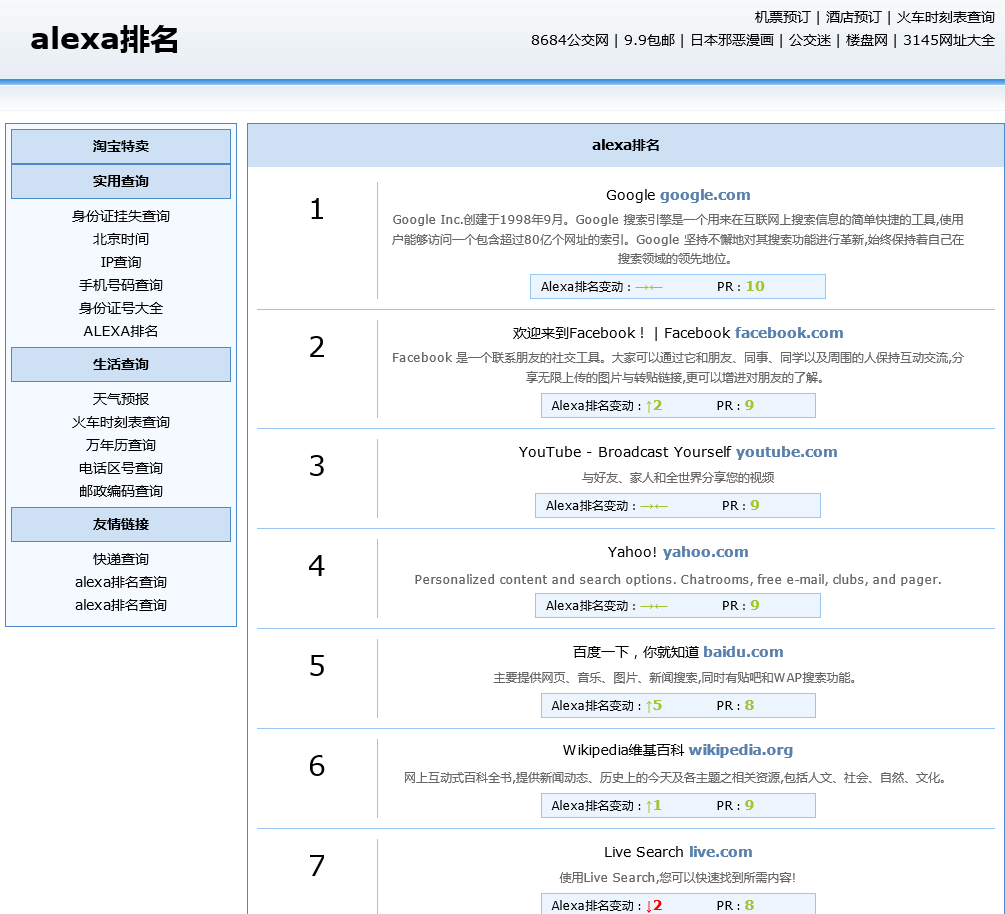
Task: Open 身份证挂失查询 in the sidebar
Action: 120,216
